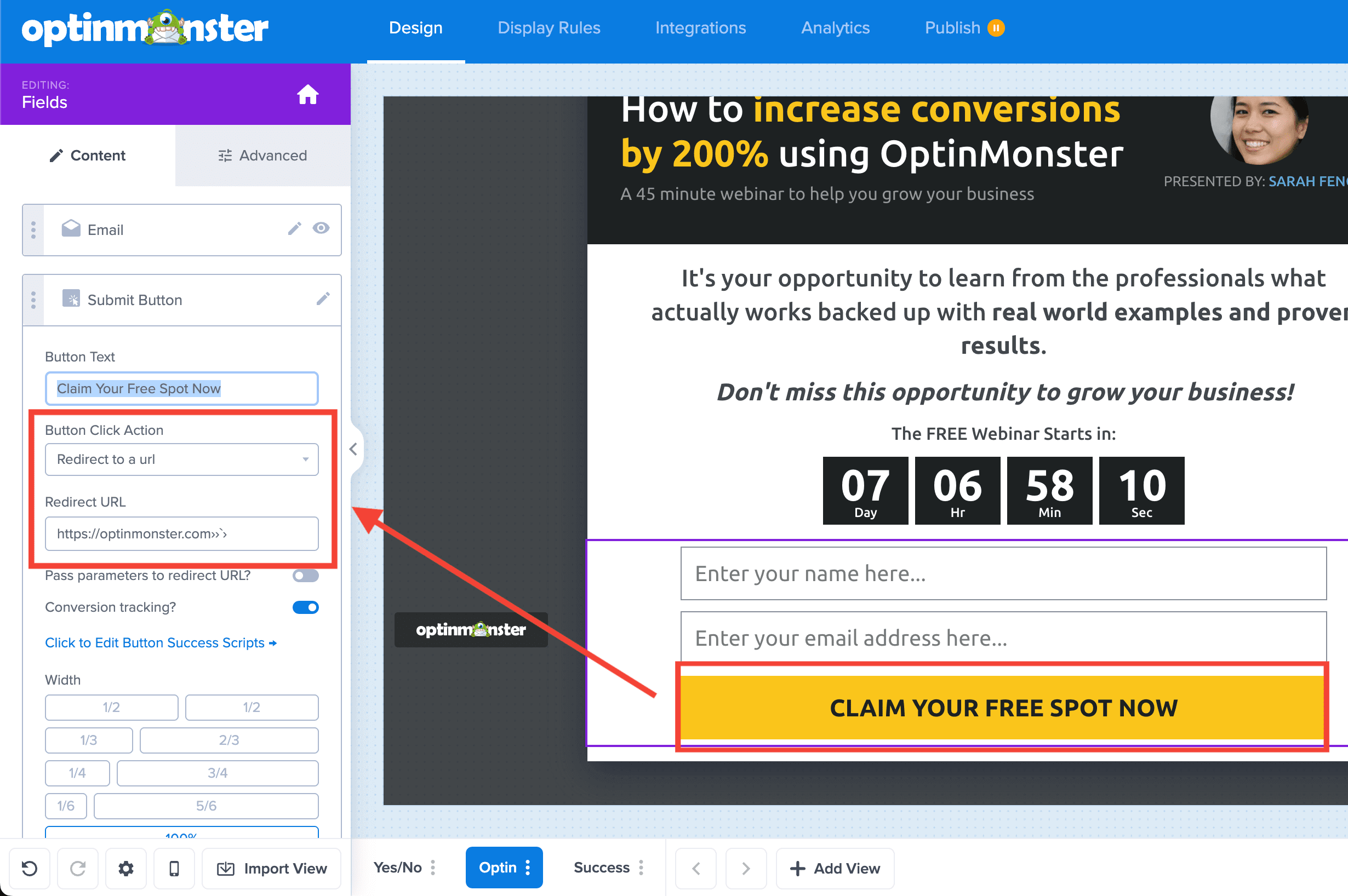Click the next view arrow button
Image resolution: width=1348 pixels, height=896 pixels.
click(x=746, y=869)
